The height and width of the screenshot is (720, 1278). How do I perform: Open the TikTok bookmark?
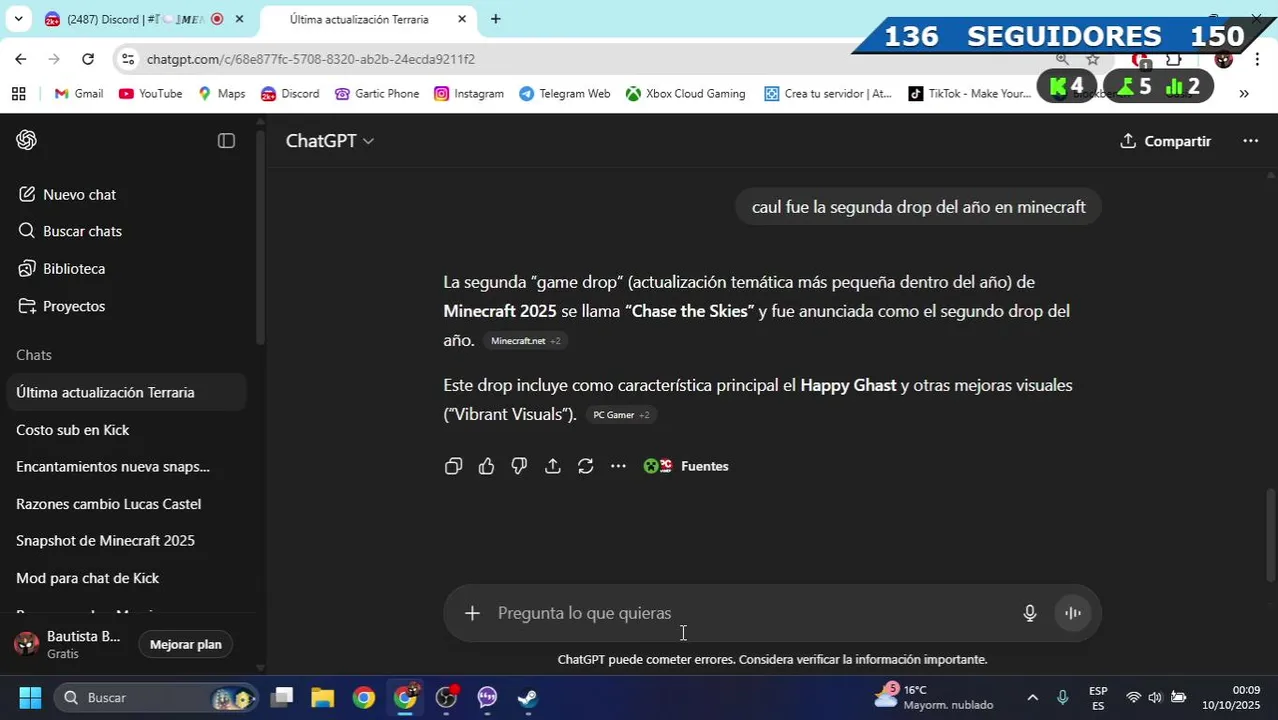click(970, 94)
